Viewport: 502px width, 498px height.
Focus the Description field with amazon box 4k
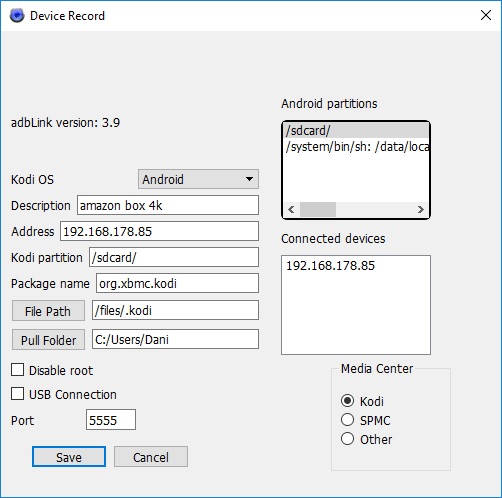tap(168, 205)
